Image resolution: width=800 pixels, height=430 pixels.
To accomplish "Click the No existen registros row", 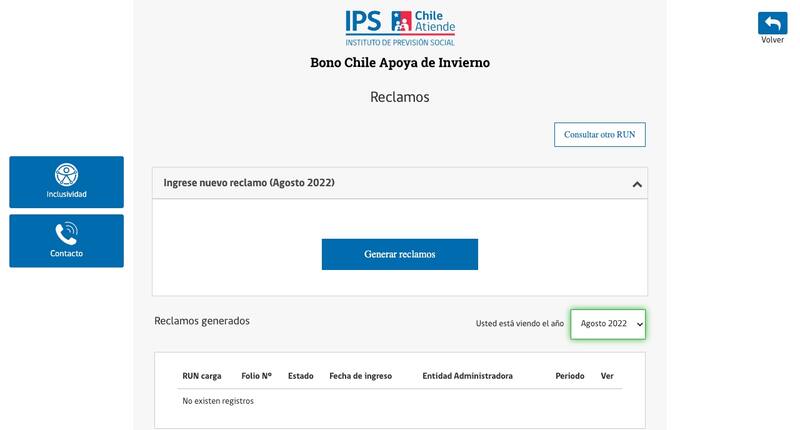I will [218, 401].
